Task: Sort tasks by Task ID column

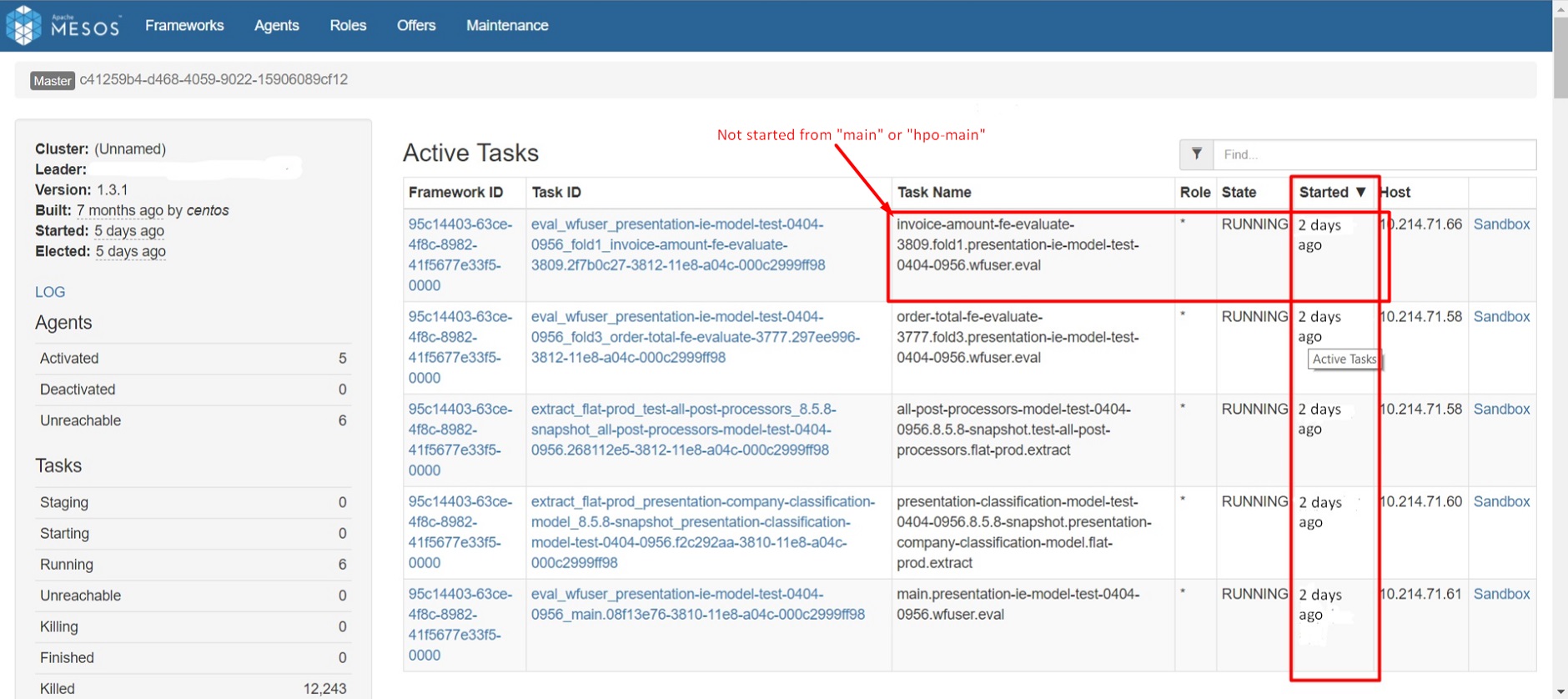Action: [556, 192]
